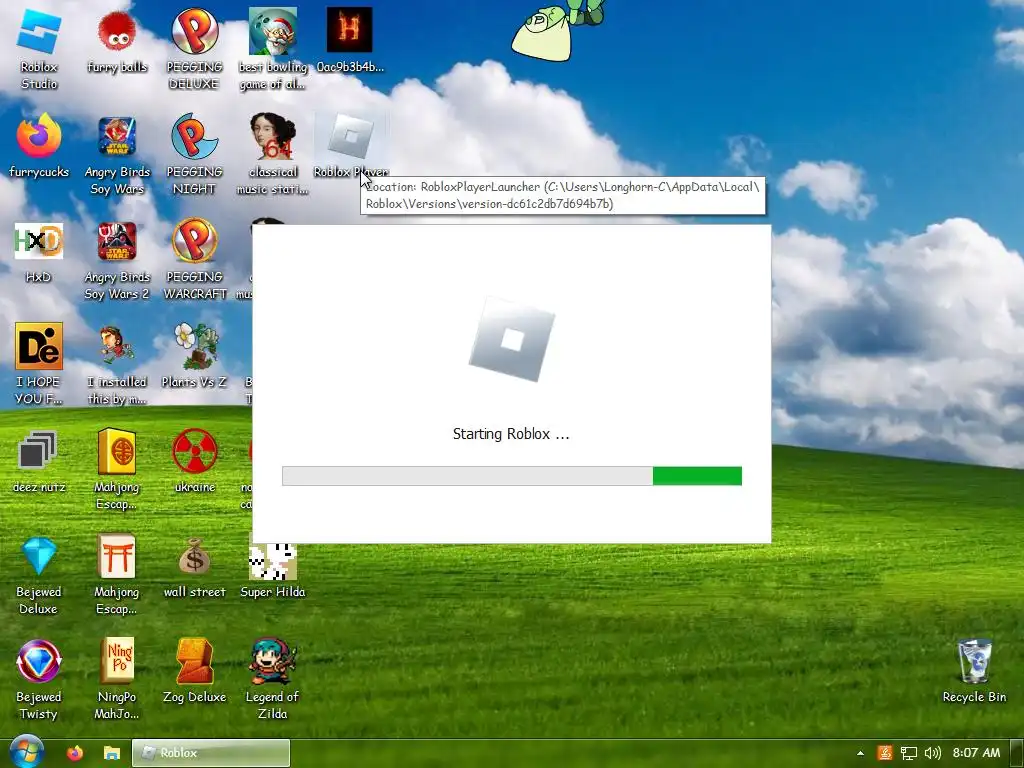
Task: Select the ukraine desktop icon
Action: pyautogui.click(x=194, y=461)
